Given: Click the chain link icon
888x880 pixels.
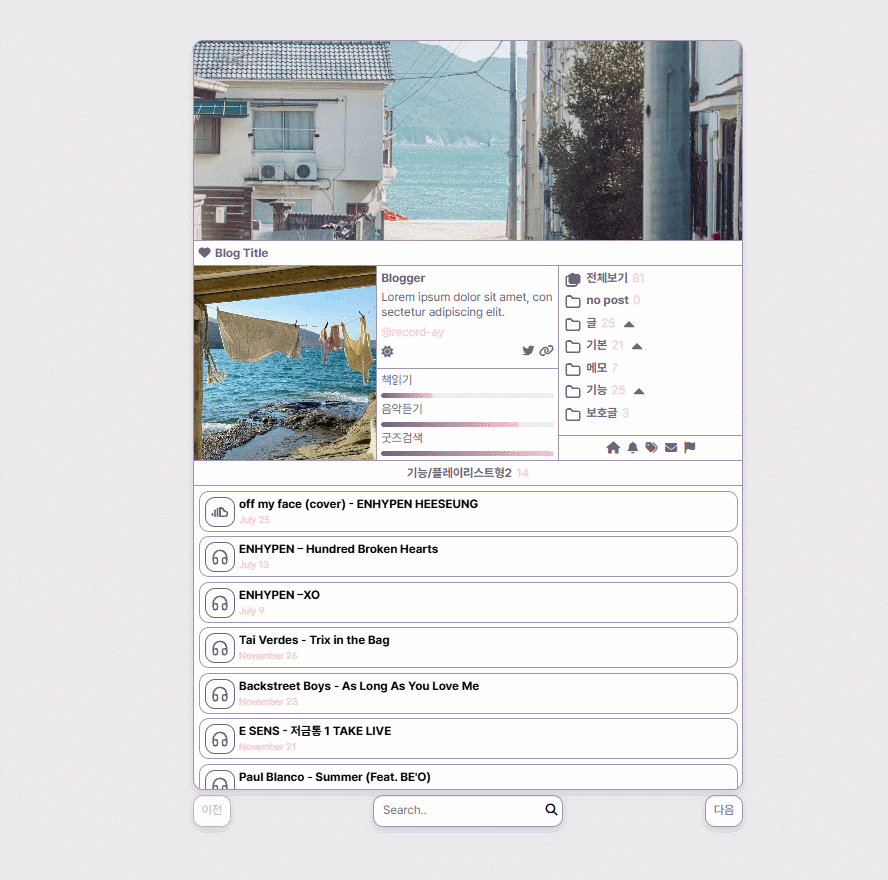Looking at the screenshot, I should [546, 351].
